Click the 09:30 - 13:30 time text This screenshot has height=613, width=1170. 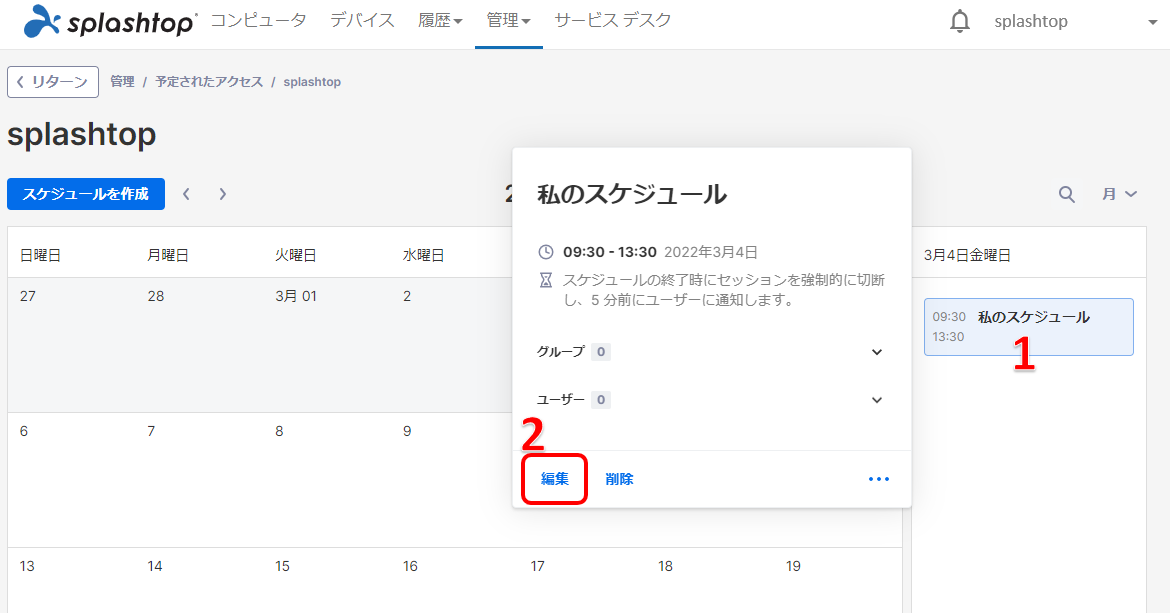click(610, 252)
